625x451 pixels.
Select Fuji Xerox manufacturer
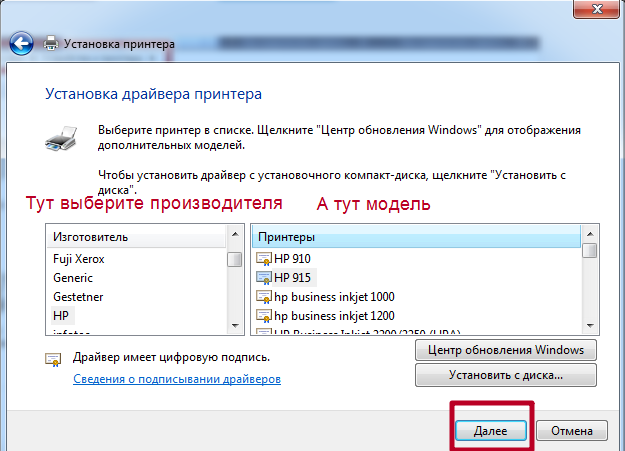pos(79,259)
